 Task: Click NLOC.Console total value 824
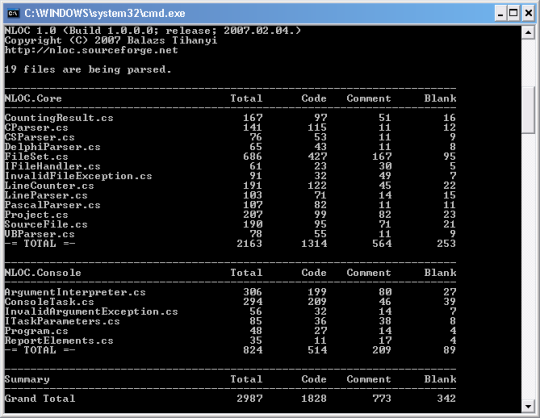(x=253, y=350)
